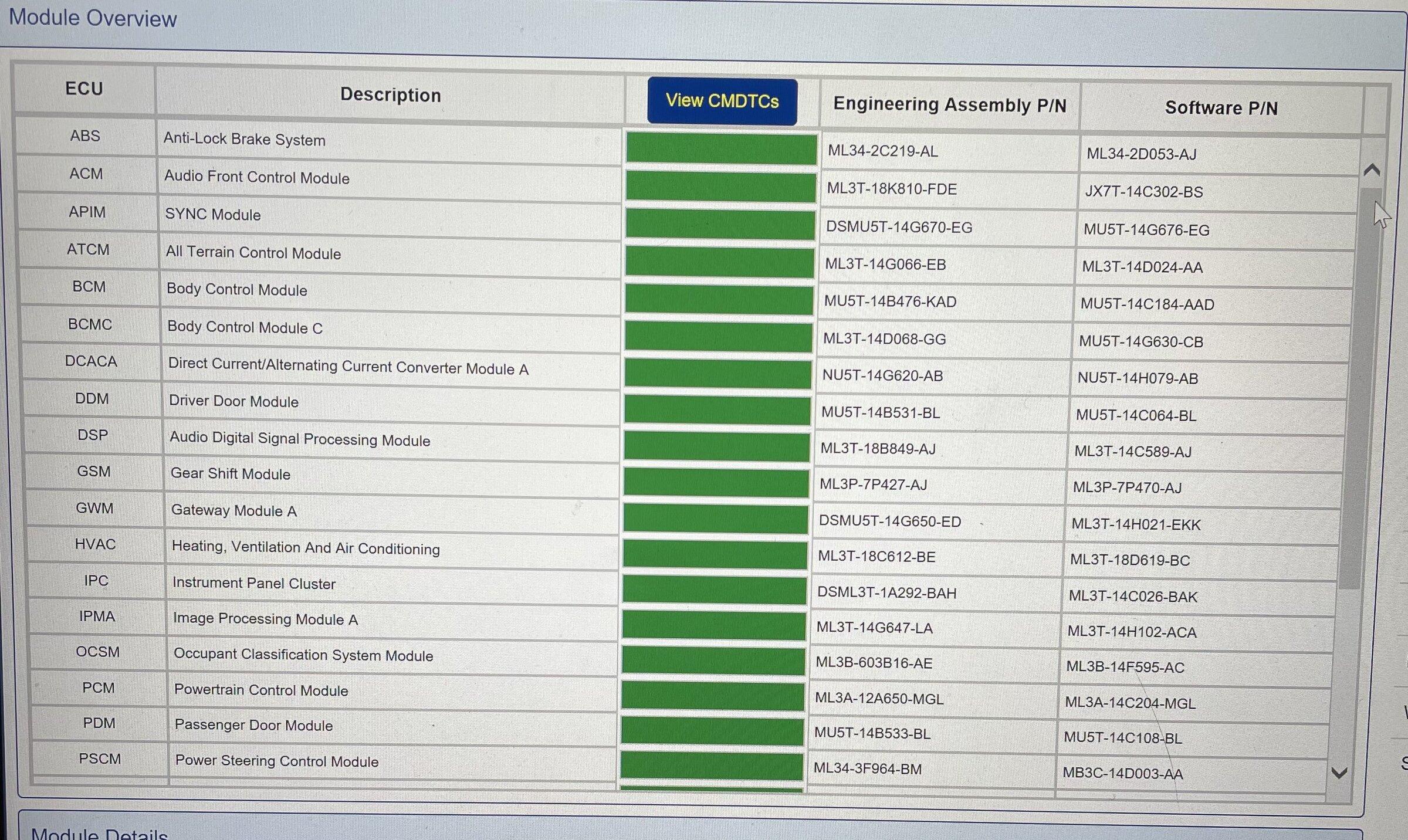The width and height of the screenshot is (1408, 840).
Task: Click the All Terrain Control Module description
Action: tap(253, 253)
